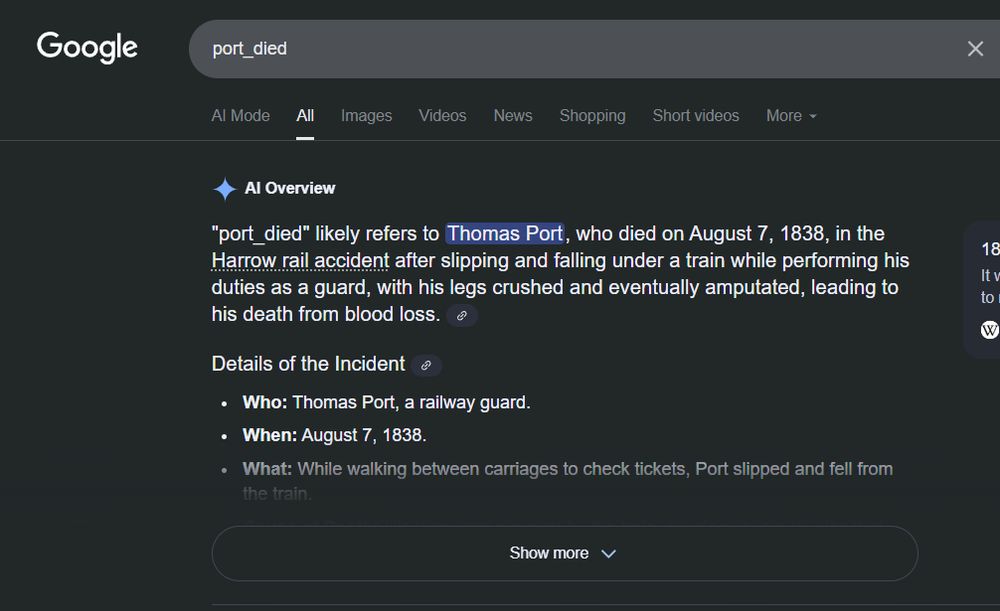This screenshot has width=1000, height=611.
Task: Stay on the All results tab
Action: [x=305, y=116]
